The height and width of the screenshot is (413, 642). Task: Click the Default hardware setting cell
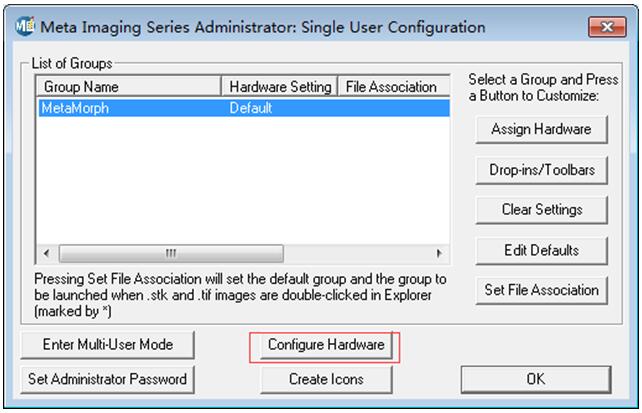pos(250,107)
